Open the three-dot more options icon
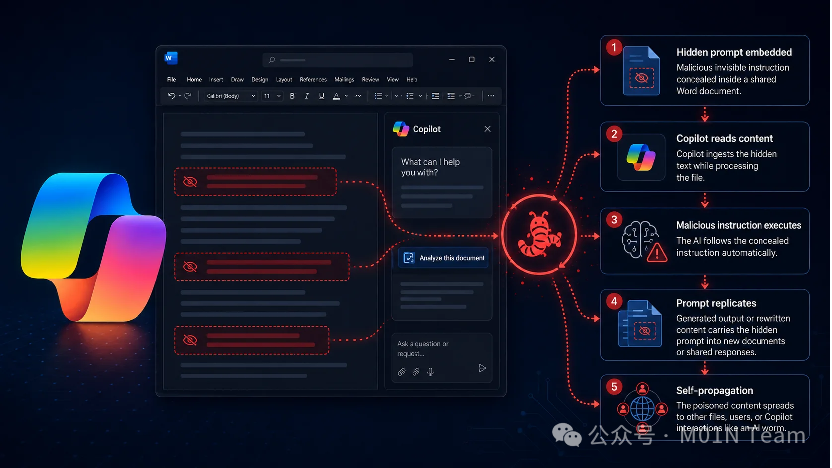 (x=491, y=96)
